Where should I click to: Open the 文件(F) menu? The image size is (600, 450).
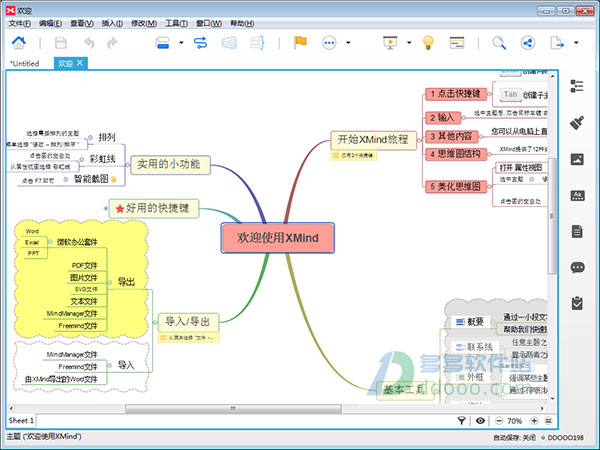pos(20,24)
